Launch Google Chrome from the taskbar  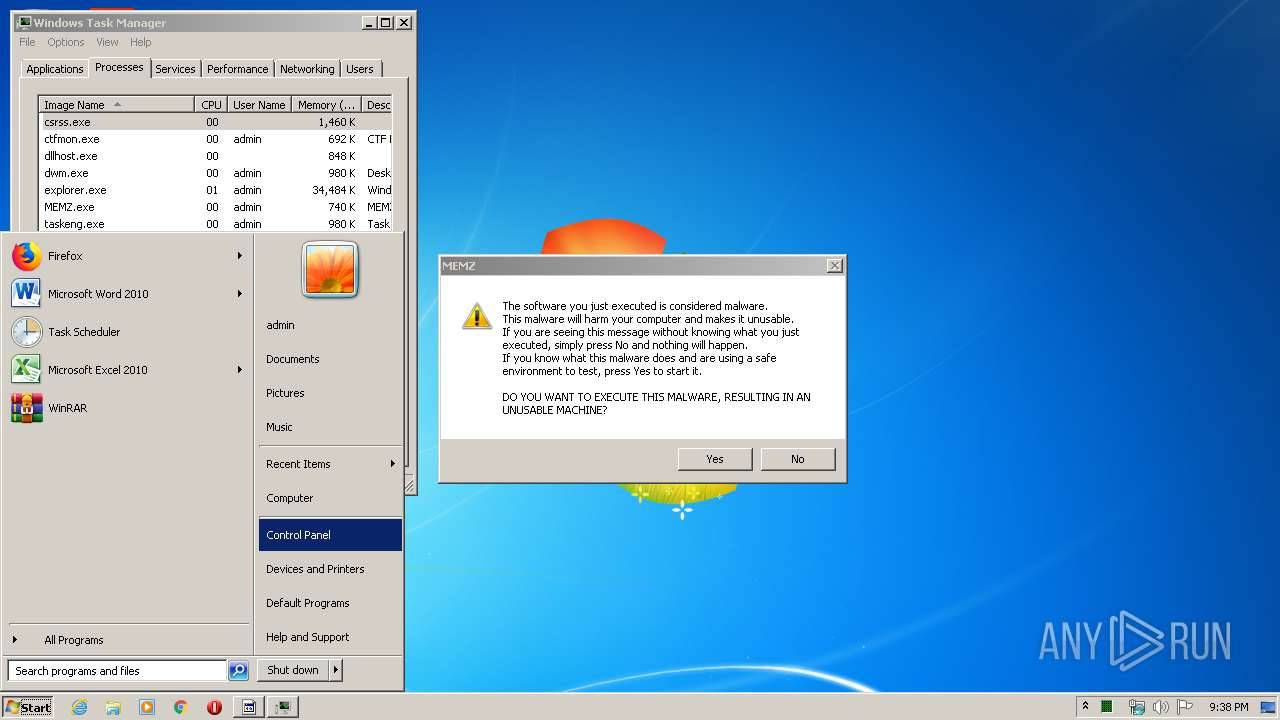coord(181,707)
